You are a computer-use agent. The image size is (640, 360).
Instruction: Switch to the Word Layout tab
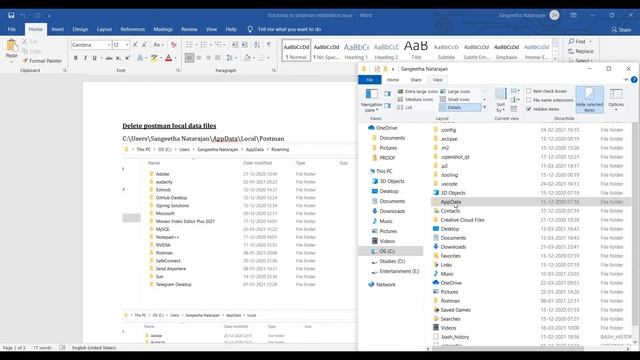click(x=104, y=29)
